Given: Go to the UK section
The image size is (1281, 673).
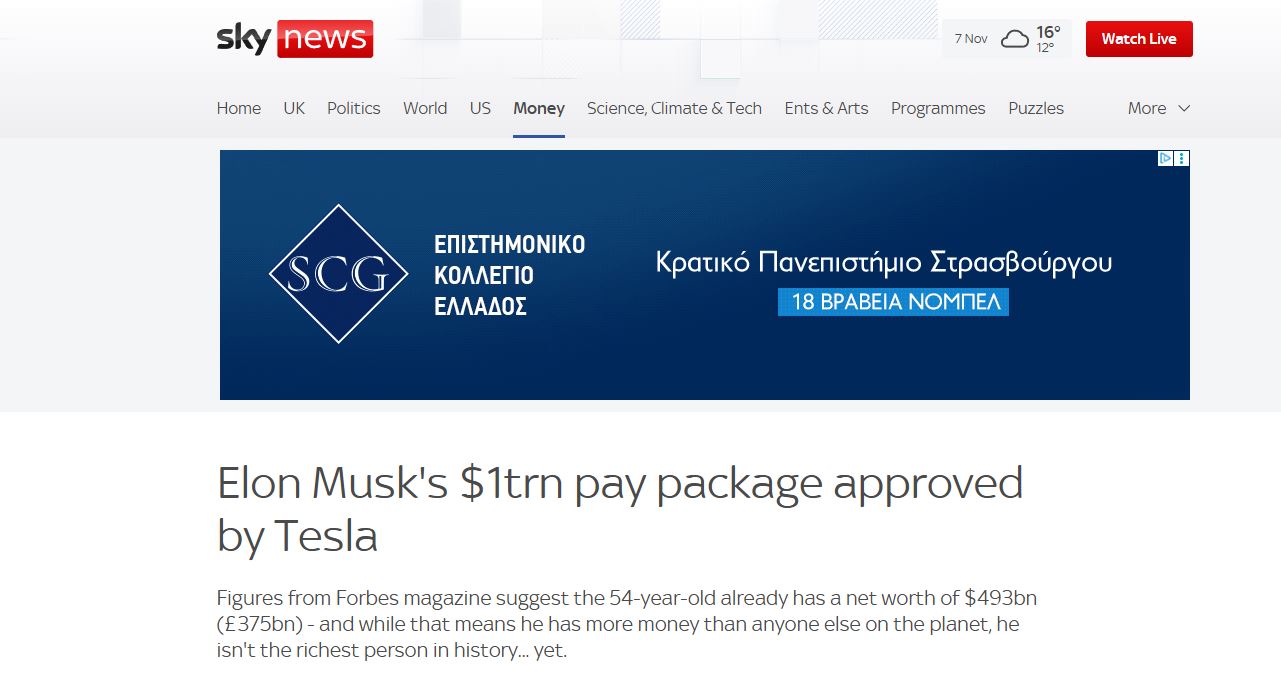Looking at the screenshot, I should [294, 108].
